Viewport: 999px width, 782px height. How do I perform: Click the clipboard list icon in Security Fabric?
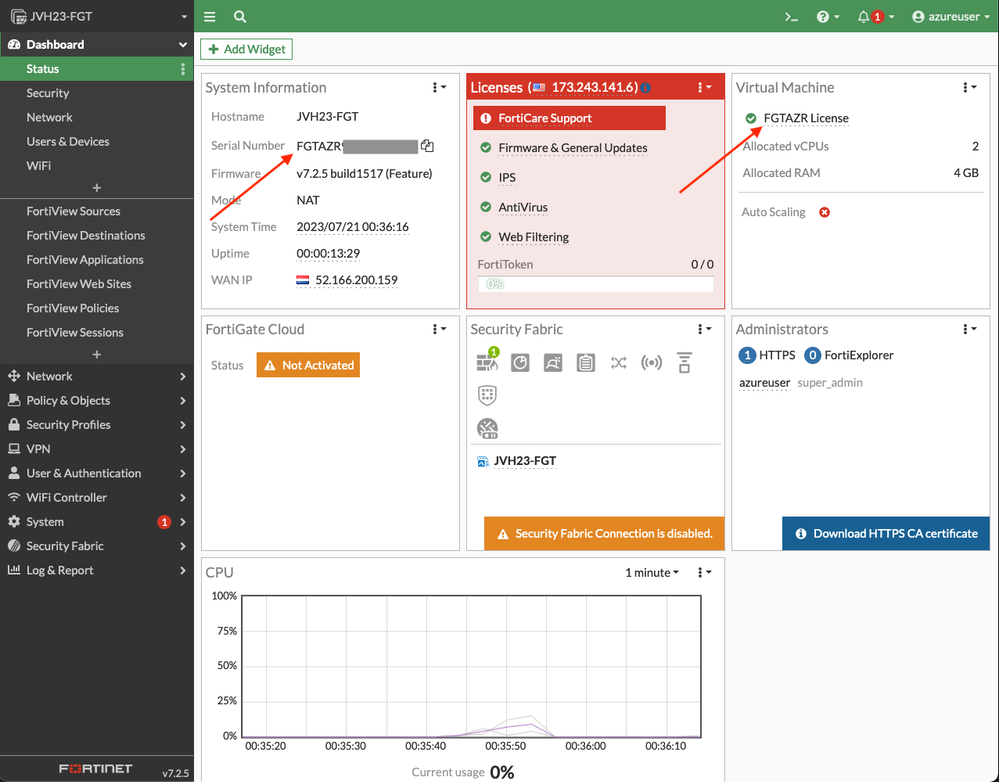point(586,363)
